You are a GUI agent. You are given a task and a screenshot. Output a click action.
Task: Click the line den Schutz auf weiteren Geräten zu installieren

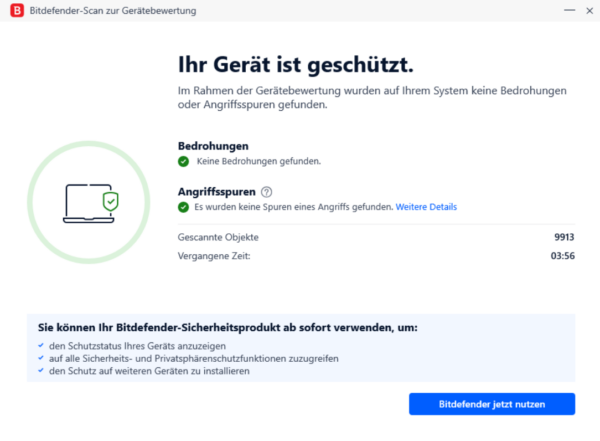point(149,371)
